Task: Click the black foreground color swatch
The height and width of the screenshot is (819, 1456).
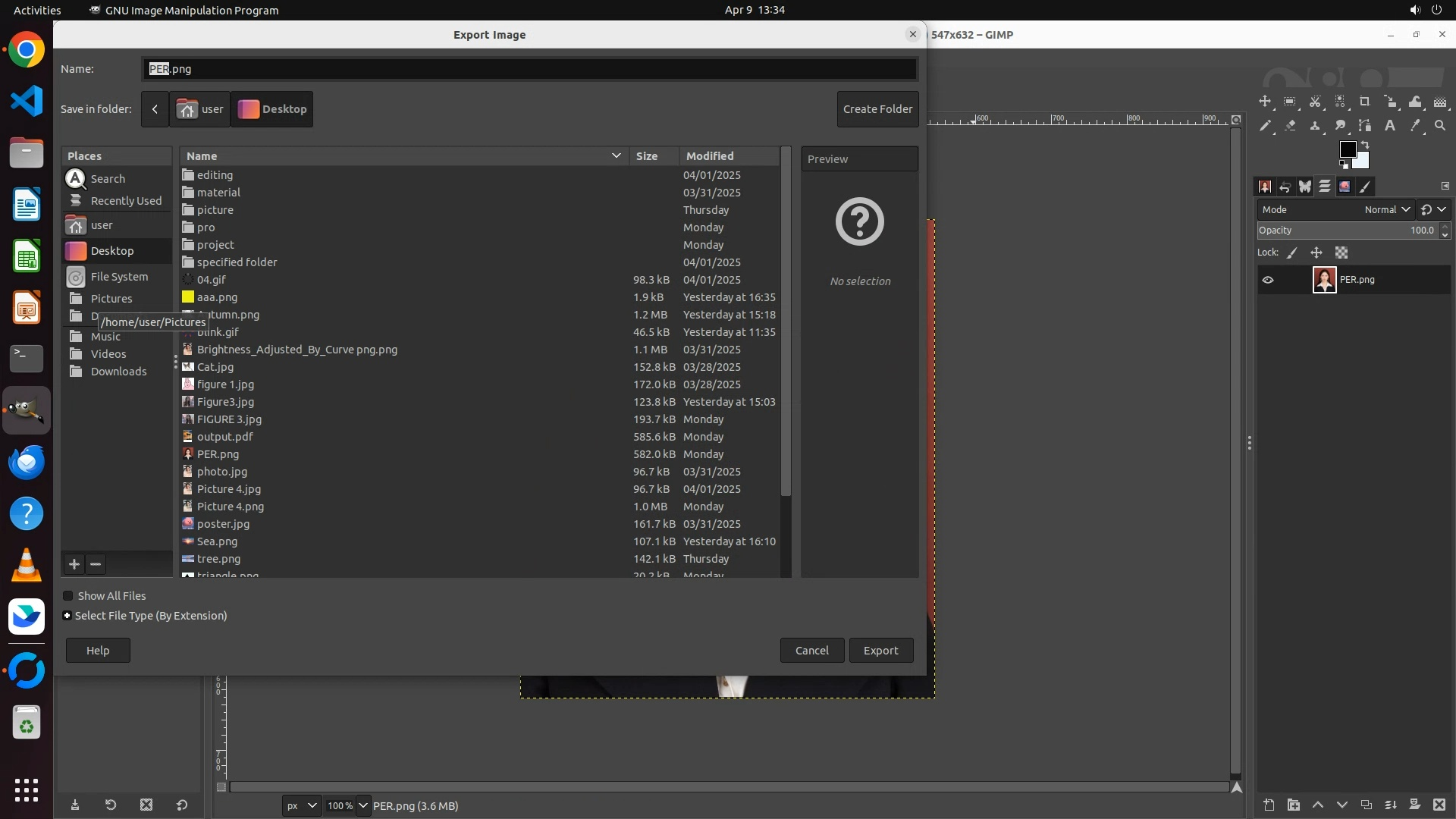Action: (x=1348, y=149)
